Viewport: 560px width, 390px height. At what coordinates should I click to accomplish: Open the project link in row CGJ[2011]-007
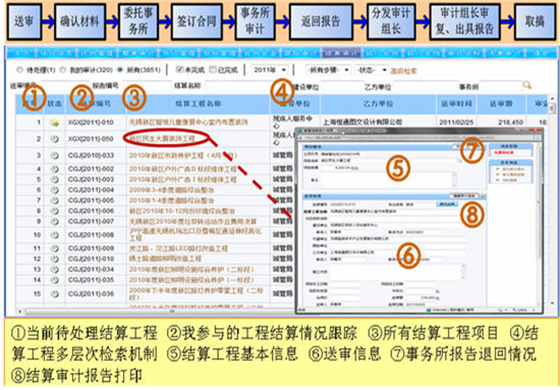(193, 221)
